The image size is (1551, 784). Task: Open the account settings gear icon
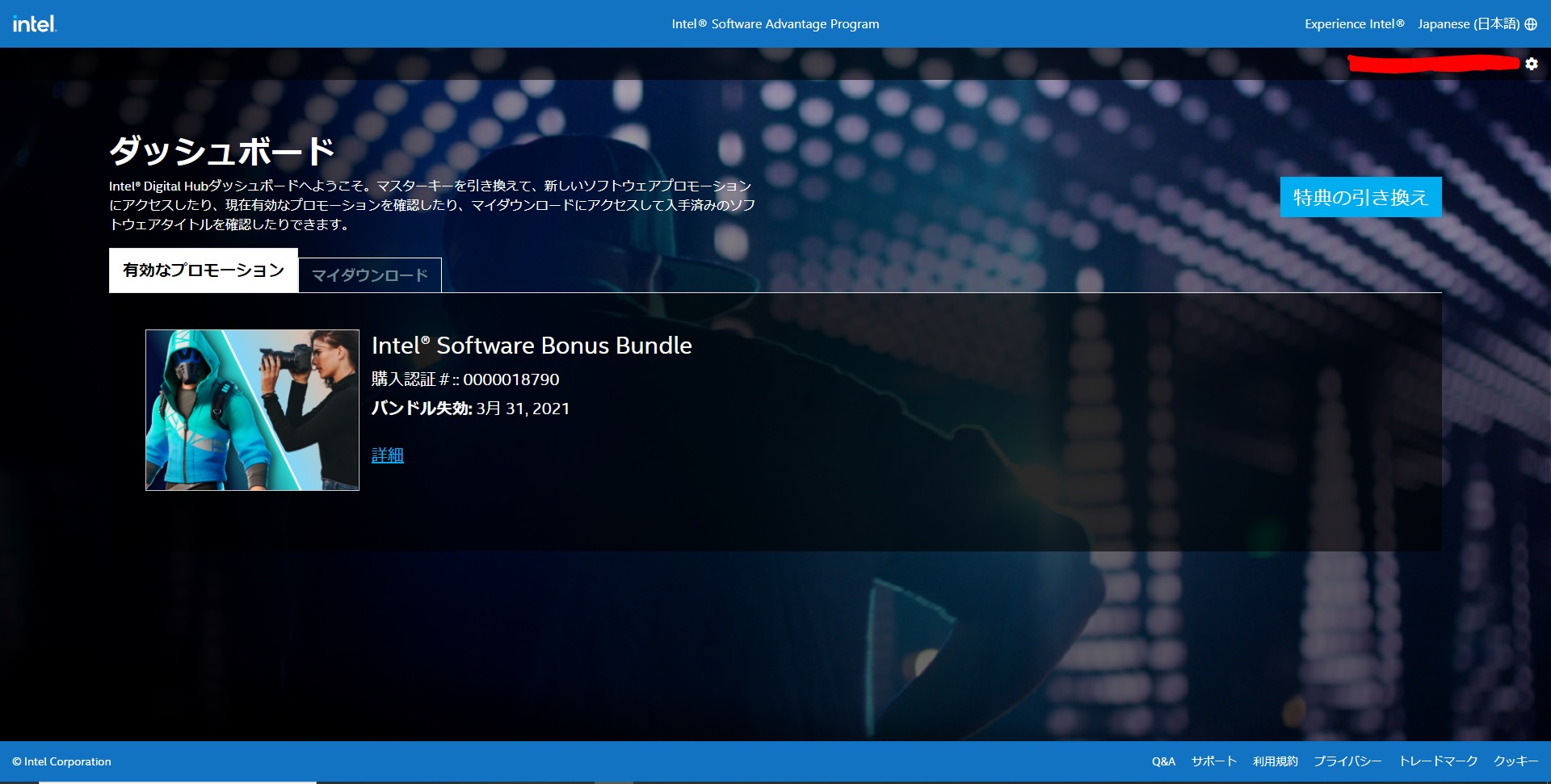1532,64
